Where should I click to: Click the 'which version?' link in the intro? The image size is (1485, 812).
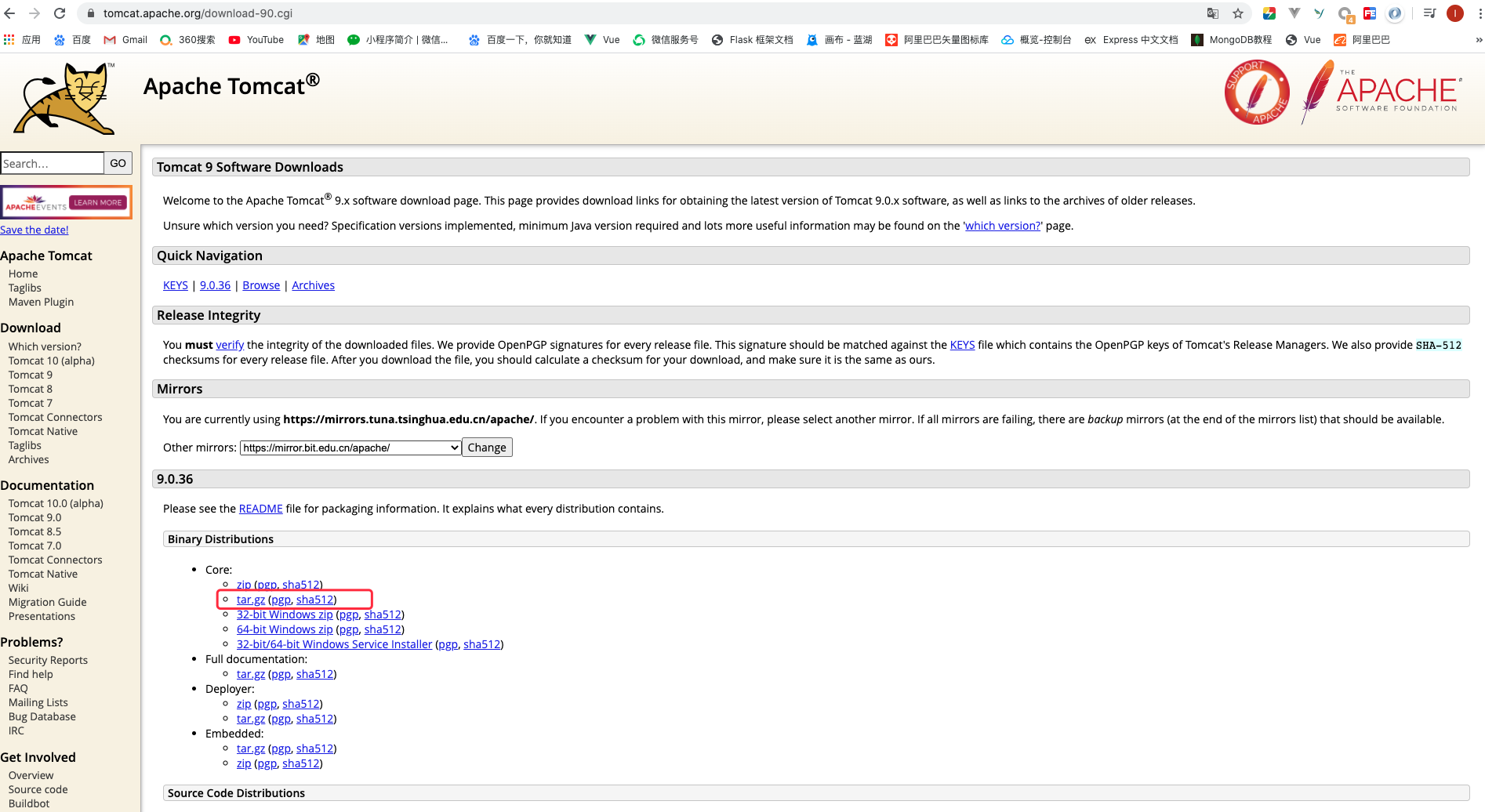point(1003,226)
